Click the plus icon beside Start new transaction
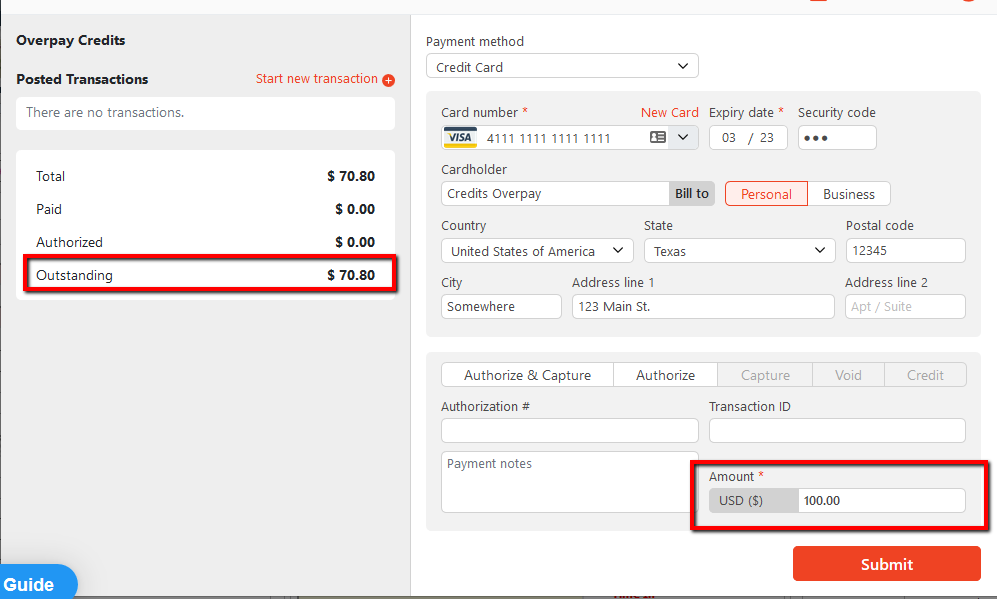Image resolution: width=997 pixels, height=599 pixels. pyautogui.click(x=389, y=80)
